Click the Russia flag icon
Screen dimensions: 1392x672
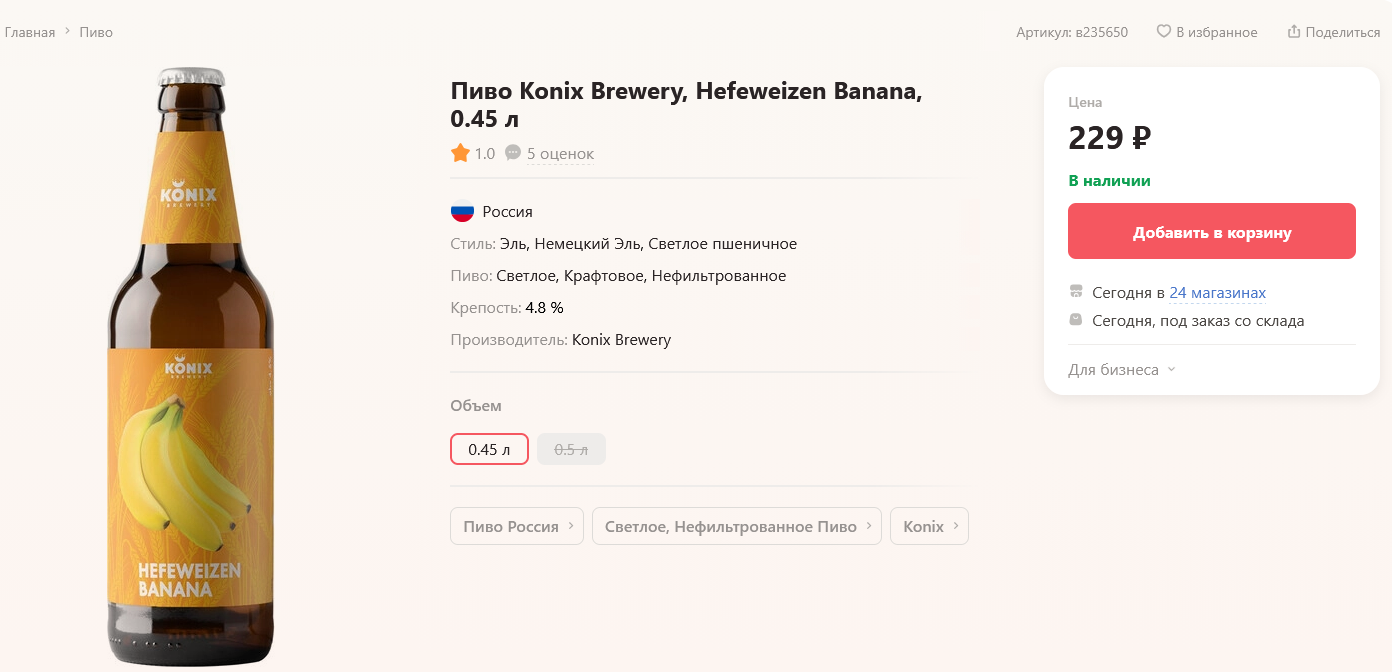pos(462,212)
